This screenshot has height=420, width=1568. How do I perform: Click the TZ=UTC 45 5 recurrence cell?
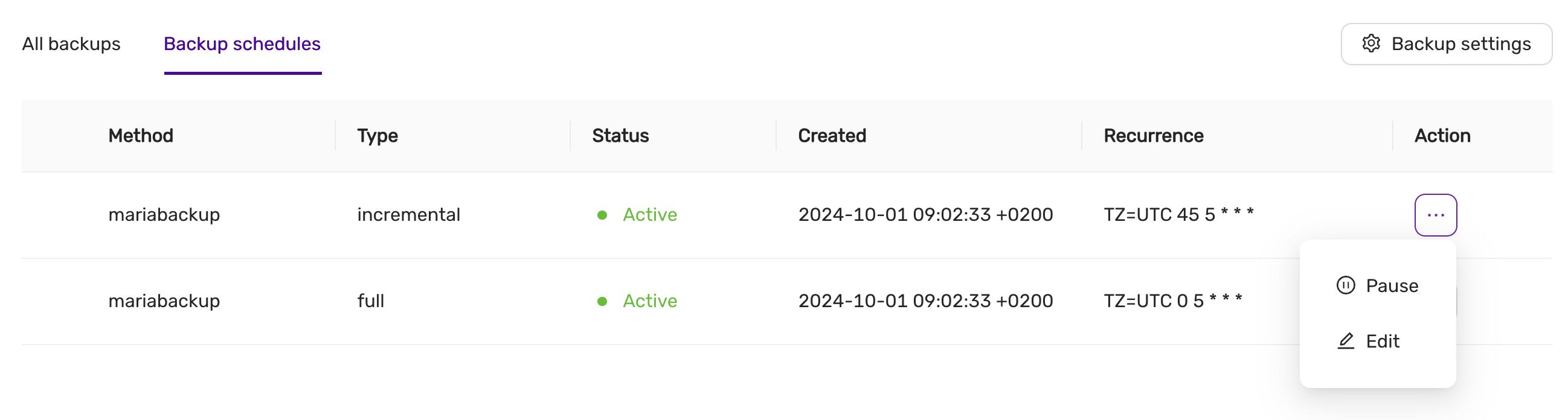(1178, 215)
